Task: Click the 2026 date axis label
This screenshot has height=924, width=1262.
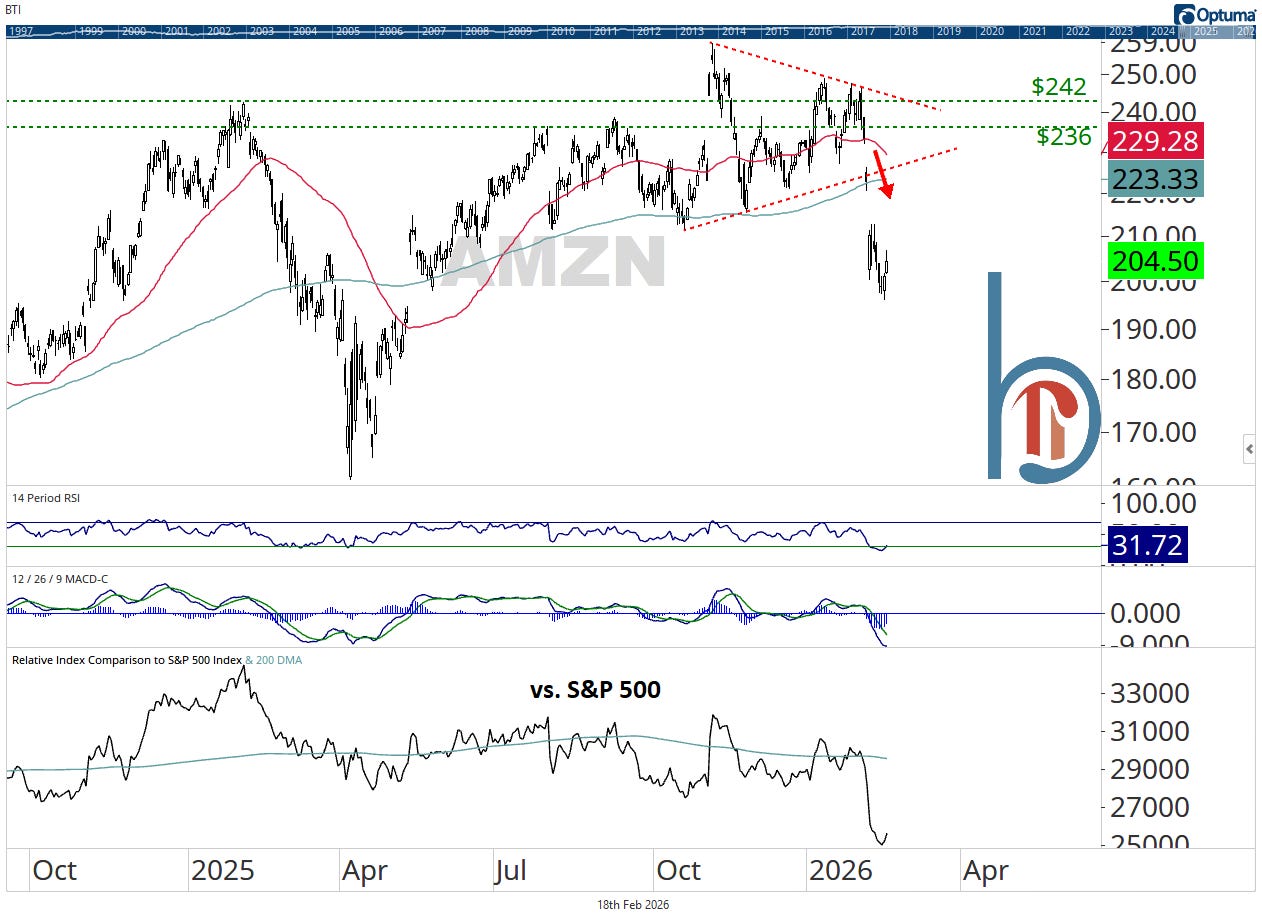Action: click(x=840, y=870)
